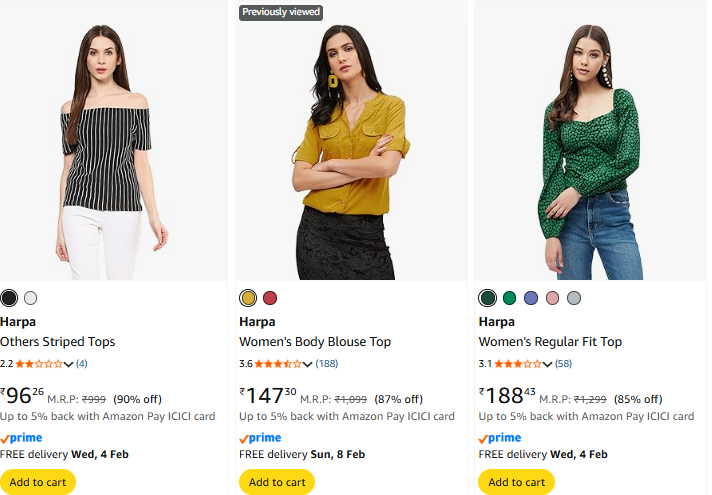Select the grey swatch for Regular Fit Top
Screen dimensions: 712x495
tap(574, 298)
